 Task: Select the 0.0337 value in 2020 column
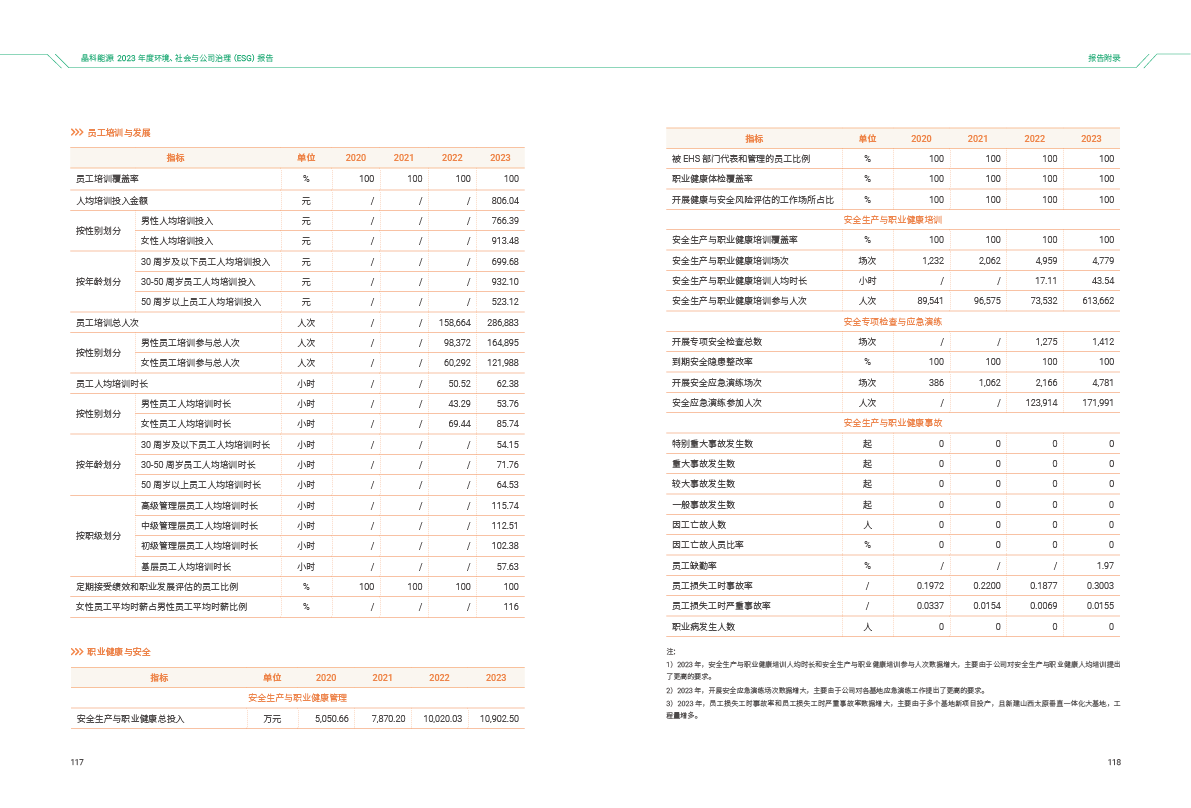click(x=930, y=606)
